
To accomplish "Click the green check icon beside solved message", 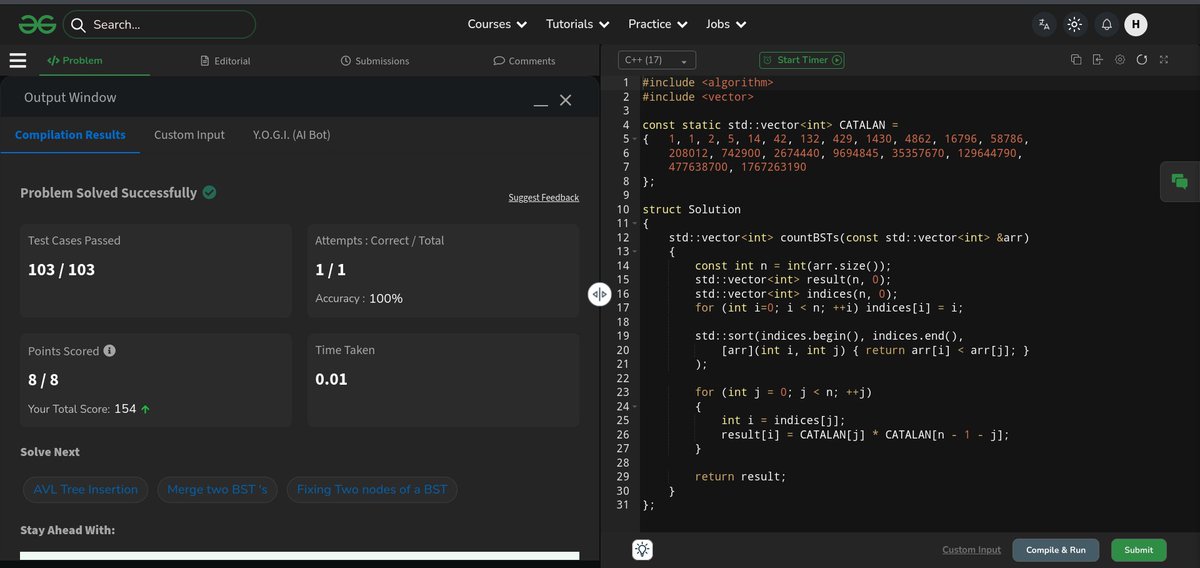I will (x=209, y=192).
